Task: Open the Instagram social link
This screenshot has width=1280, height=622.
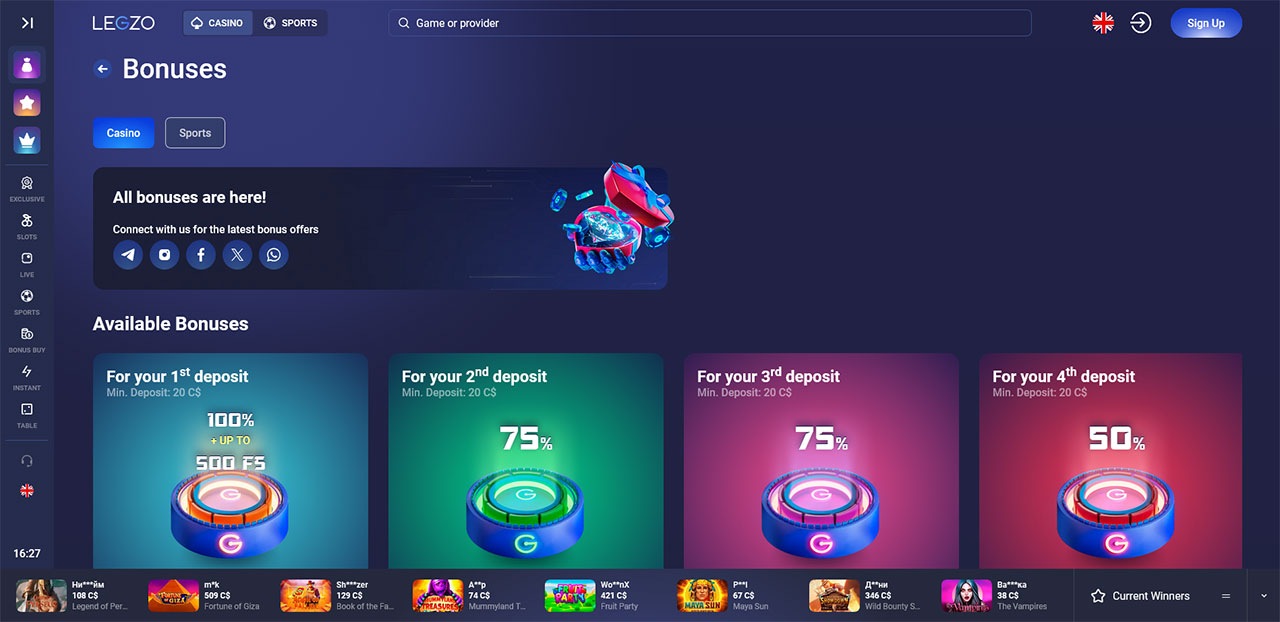Action: (x=164, y=255)
